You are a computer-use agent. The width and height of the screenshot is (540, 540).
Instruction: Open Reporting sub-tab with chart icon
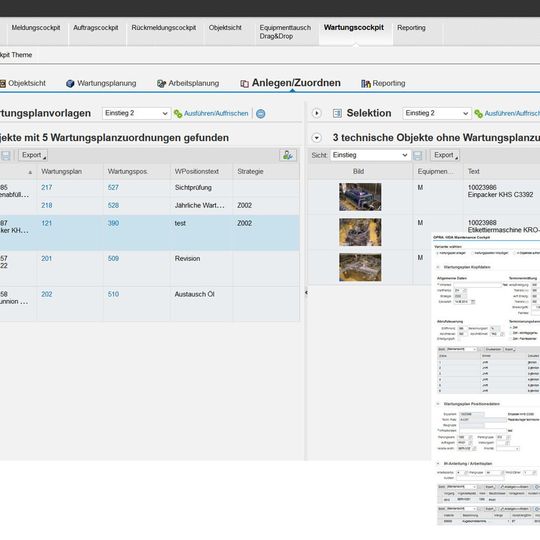coord(383,83)
